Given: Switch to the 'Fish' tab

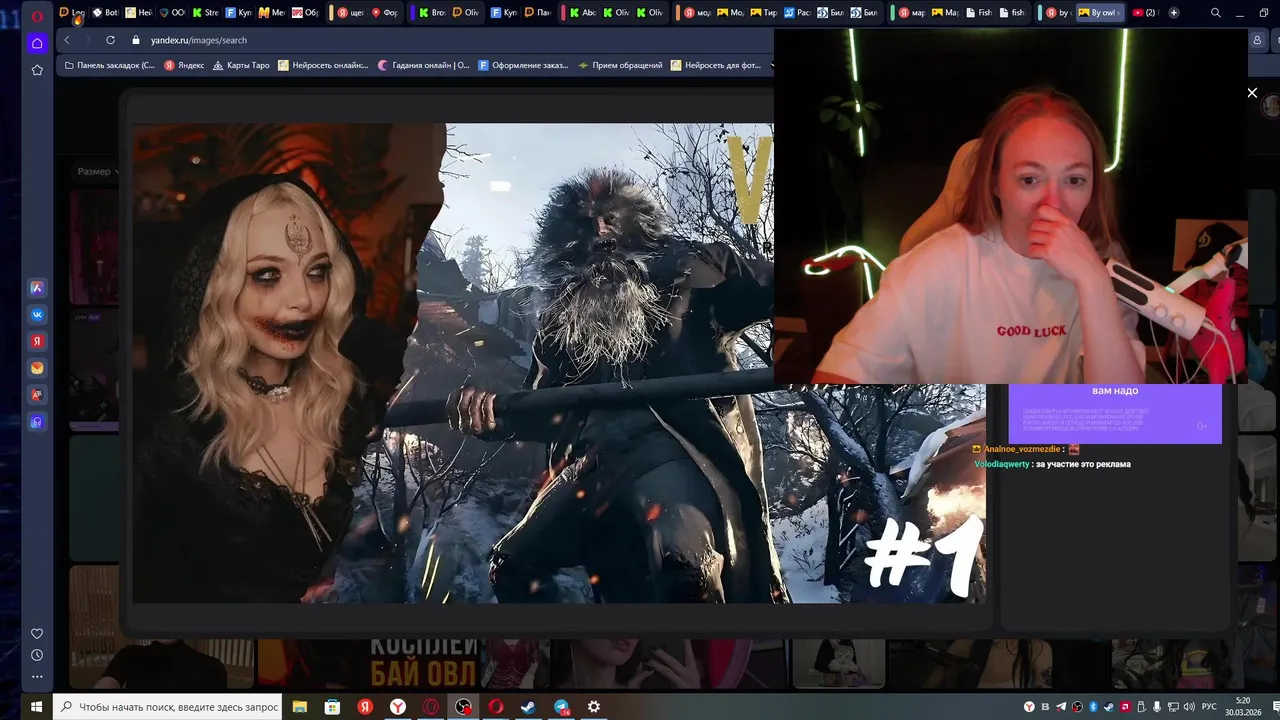Looking at the screenshot, I should [979, 13].
